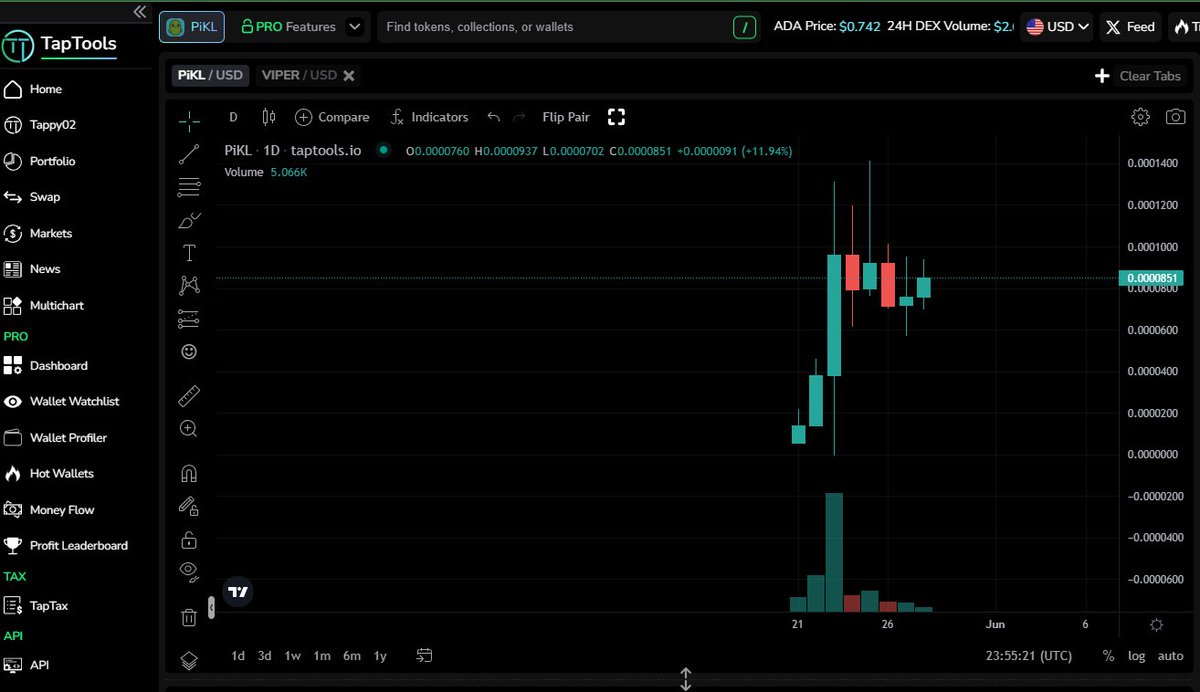The image size is (1200, 692).
Task: Select the zoom in tool
Action: (x=188, y=429)
